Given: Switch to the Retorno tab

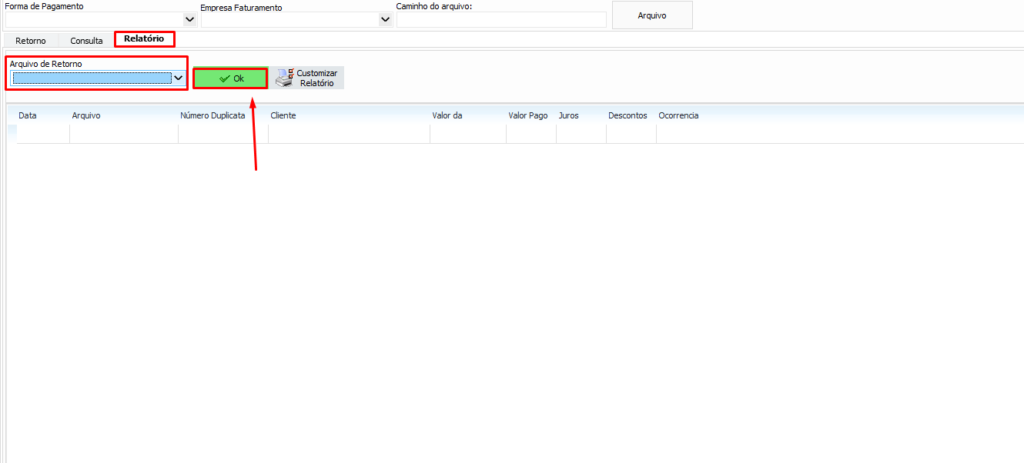Looking at the screenshot, I should pos(31,41).
